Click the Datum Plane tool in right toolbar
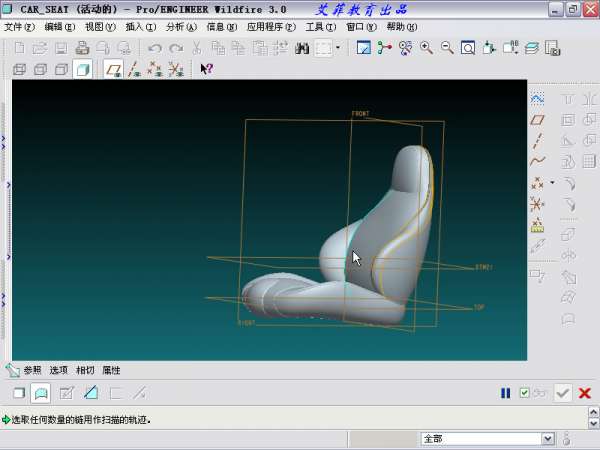The height and width of the screenshot is (450, 600). [x=537, y=120]
